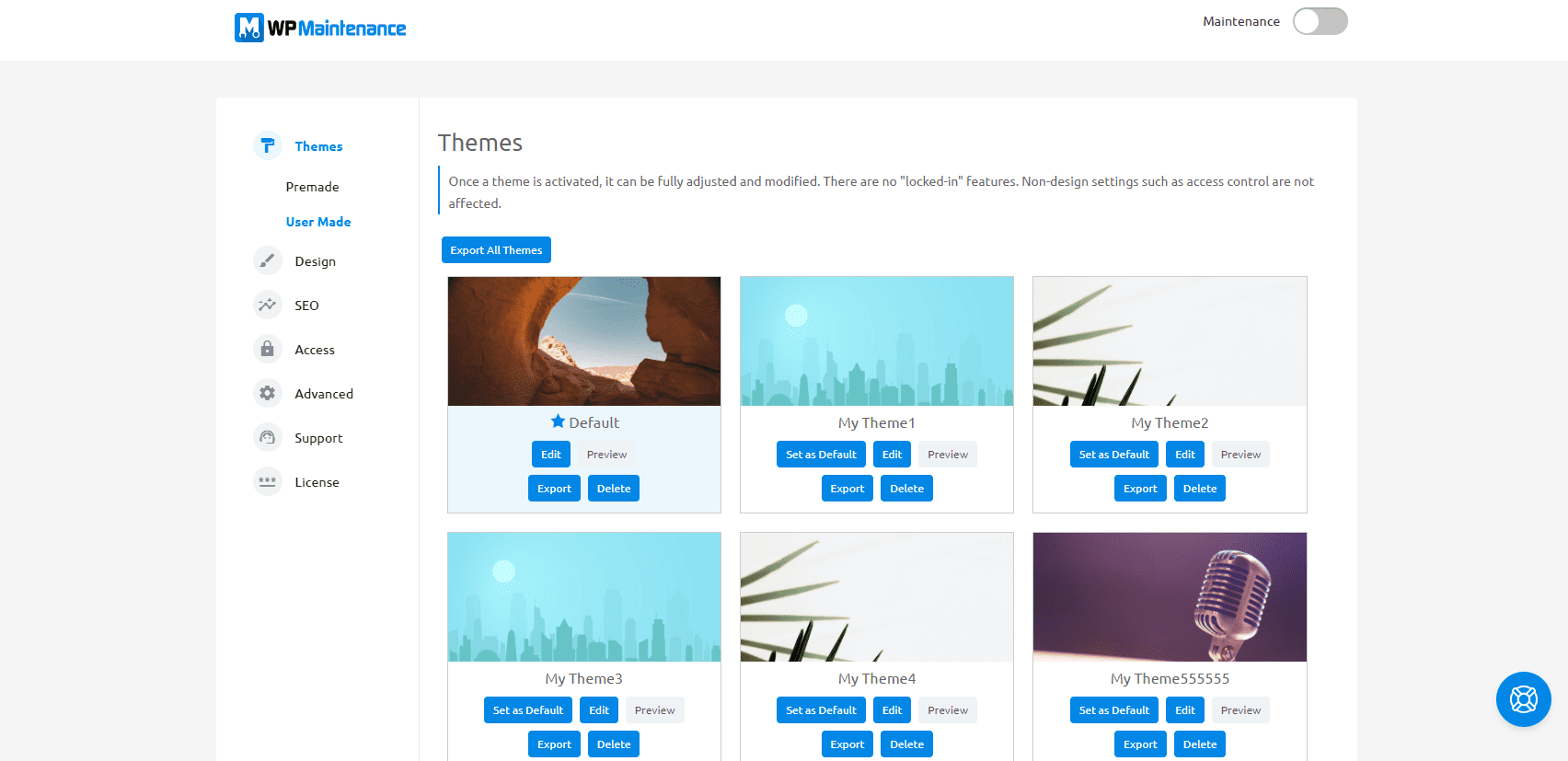Preview My Theme1
Screen dimensions: 1568x761
(948, 455)
